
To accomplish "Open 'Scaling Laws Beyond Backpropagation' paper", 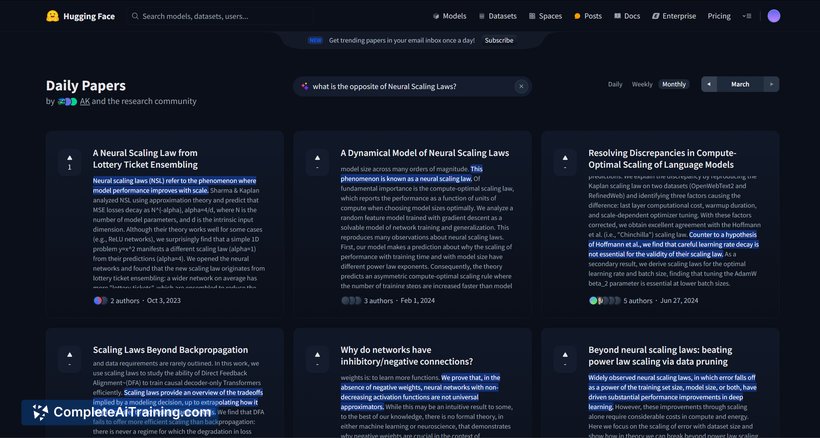I will [x=170, y=350].
